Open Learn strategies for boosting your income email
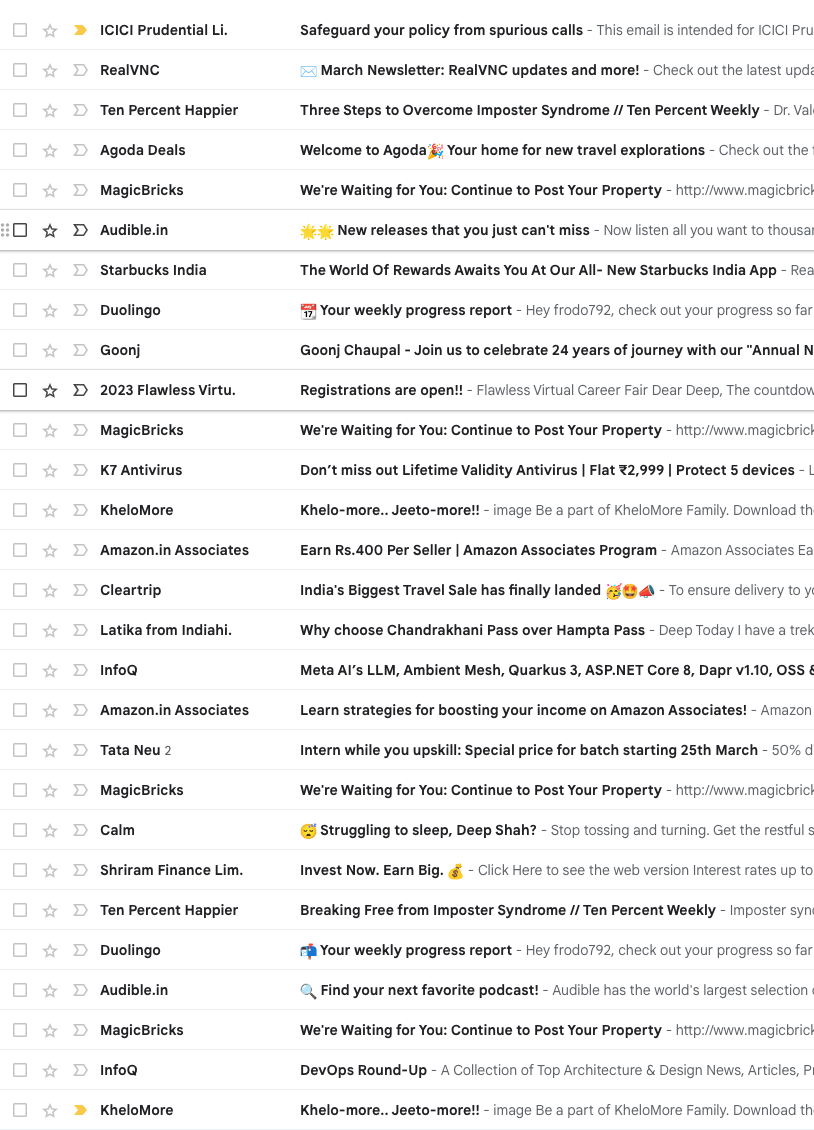This screenshot has width=814, height=1130. pos(524,710)
